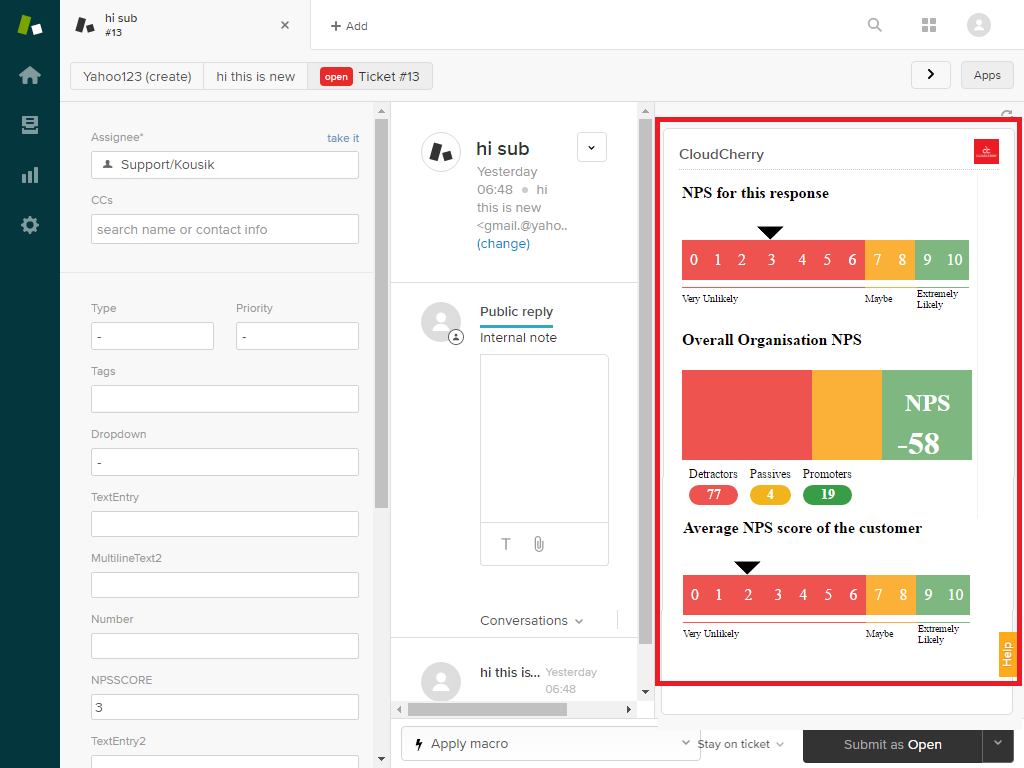Switch to the Internal note tab
Viewport: 1024px width, 768px height.
point(518,338)
